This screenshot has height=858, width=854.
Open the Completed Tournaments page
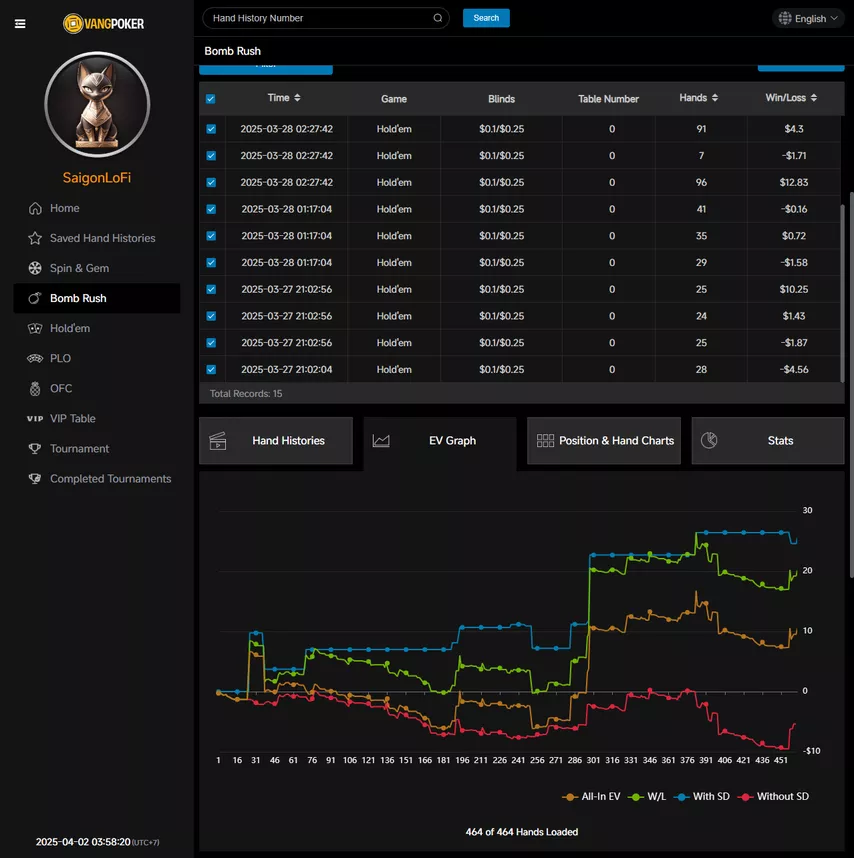click(110, 479)
